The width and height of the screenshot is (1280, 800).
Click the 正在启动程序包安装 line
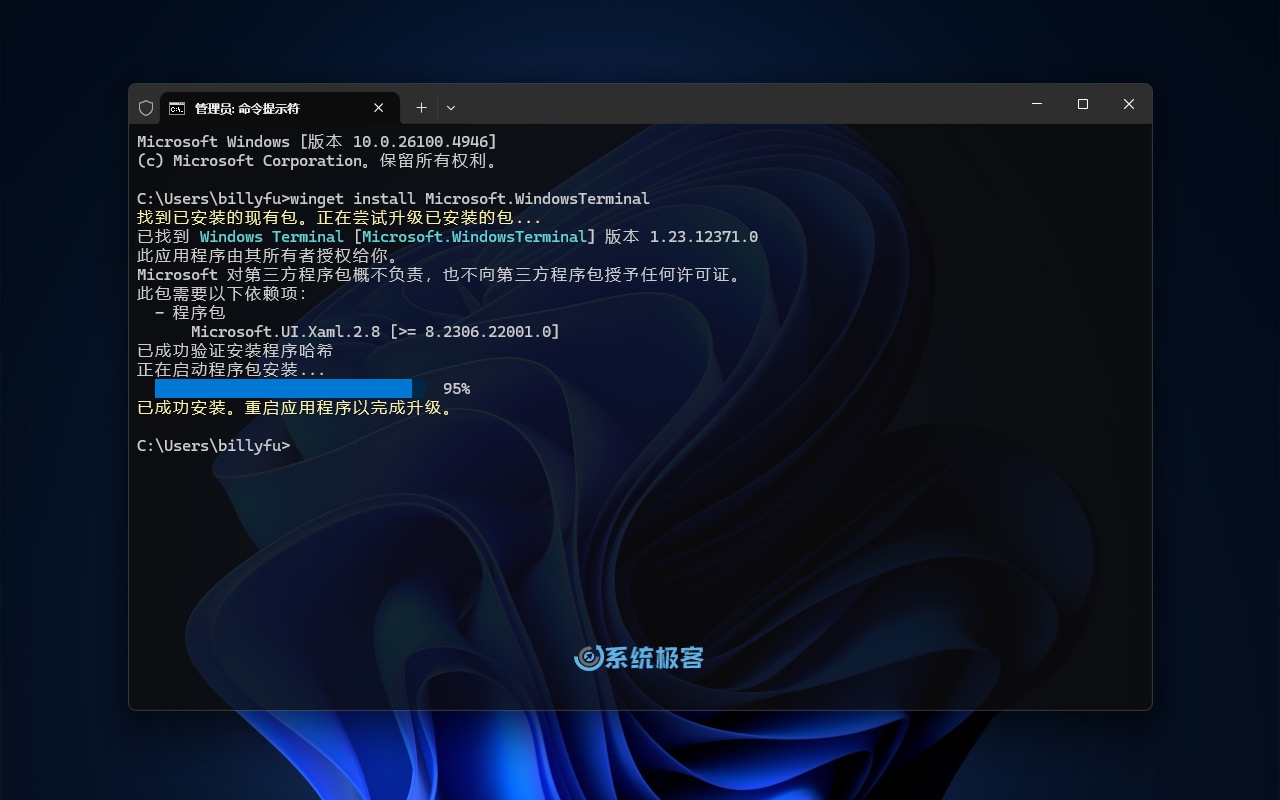coord(231,369)
